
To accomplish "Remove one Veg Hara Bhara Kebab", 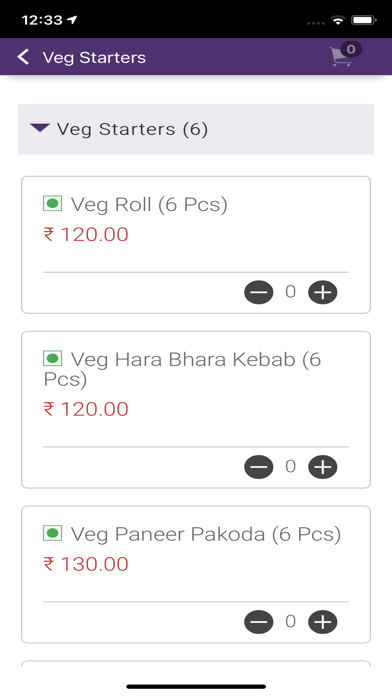I will (x=259, y=467).
